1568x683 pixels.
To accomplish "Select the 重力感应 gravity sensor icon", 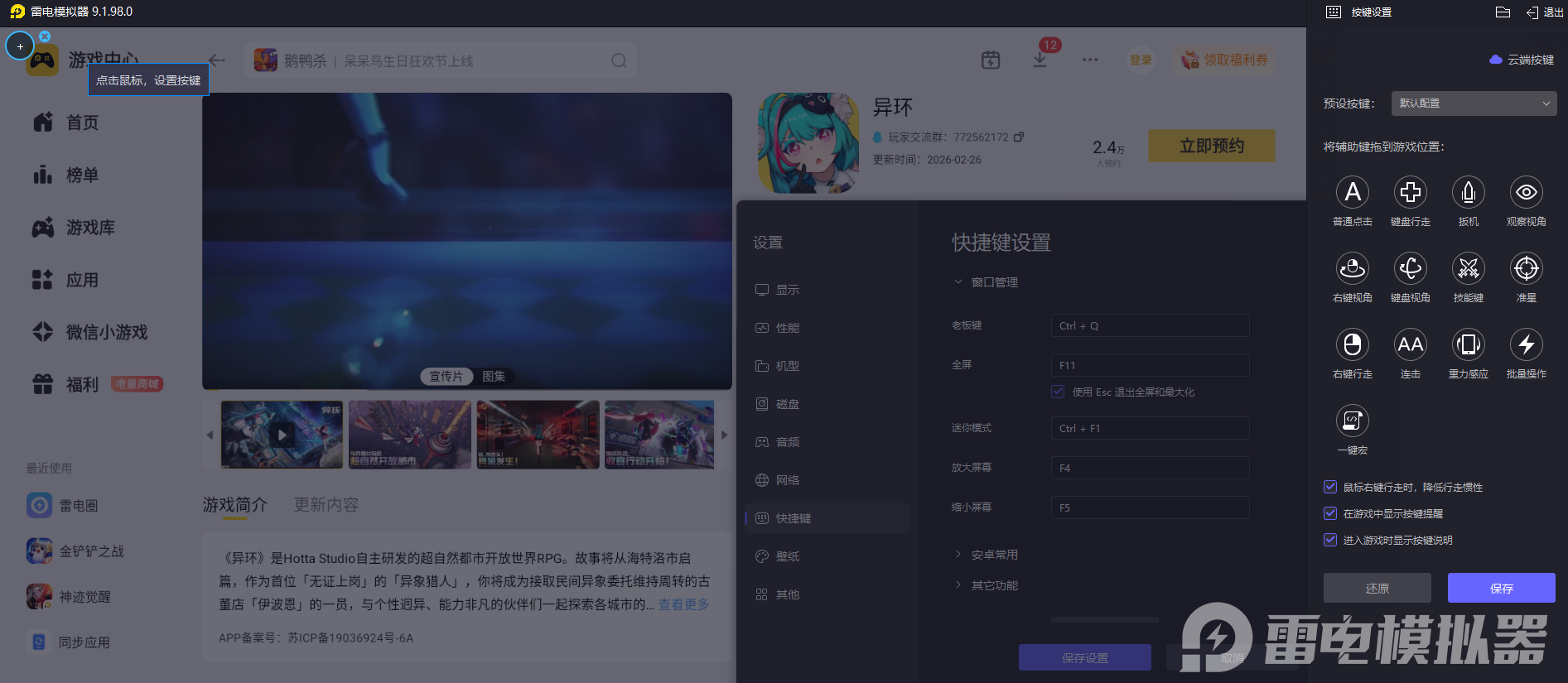I will (x=1469, y=344).
